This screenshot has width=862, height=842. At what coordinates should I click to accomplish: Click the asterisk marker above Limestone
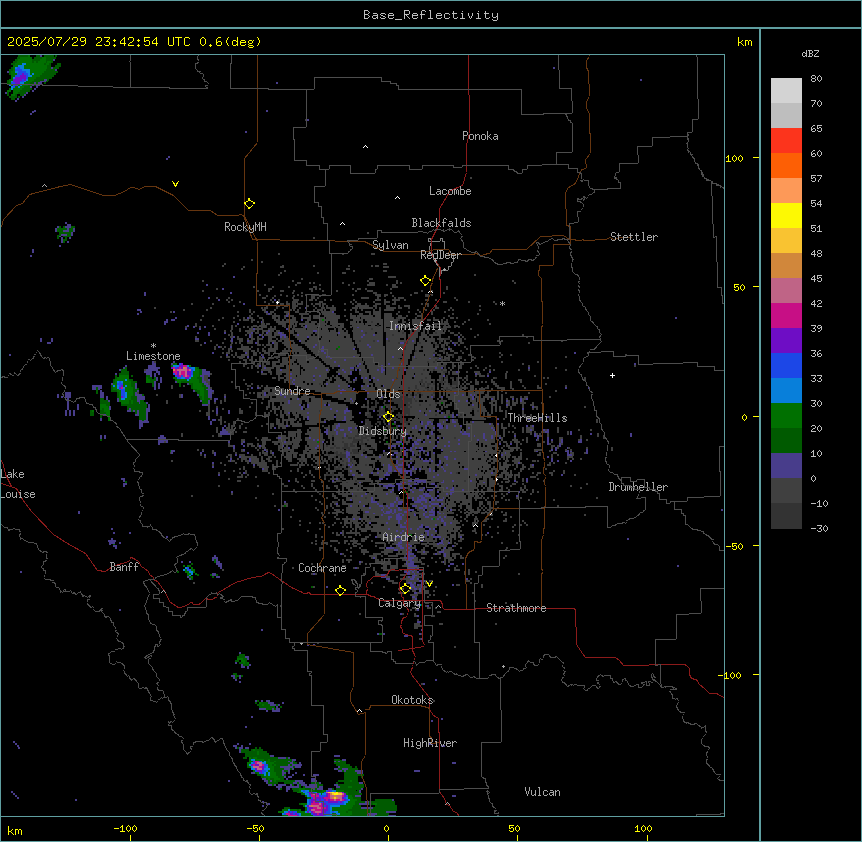click(153, 346)
